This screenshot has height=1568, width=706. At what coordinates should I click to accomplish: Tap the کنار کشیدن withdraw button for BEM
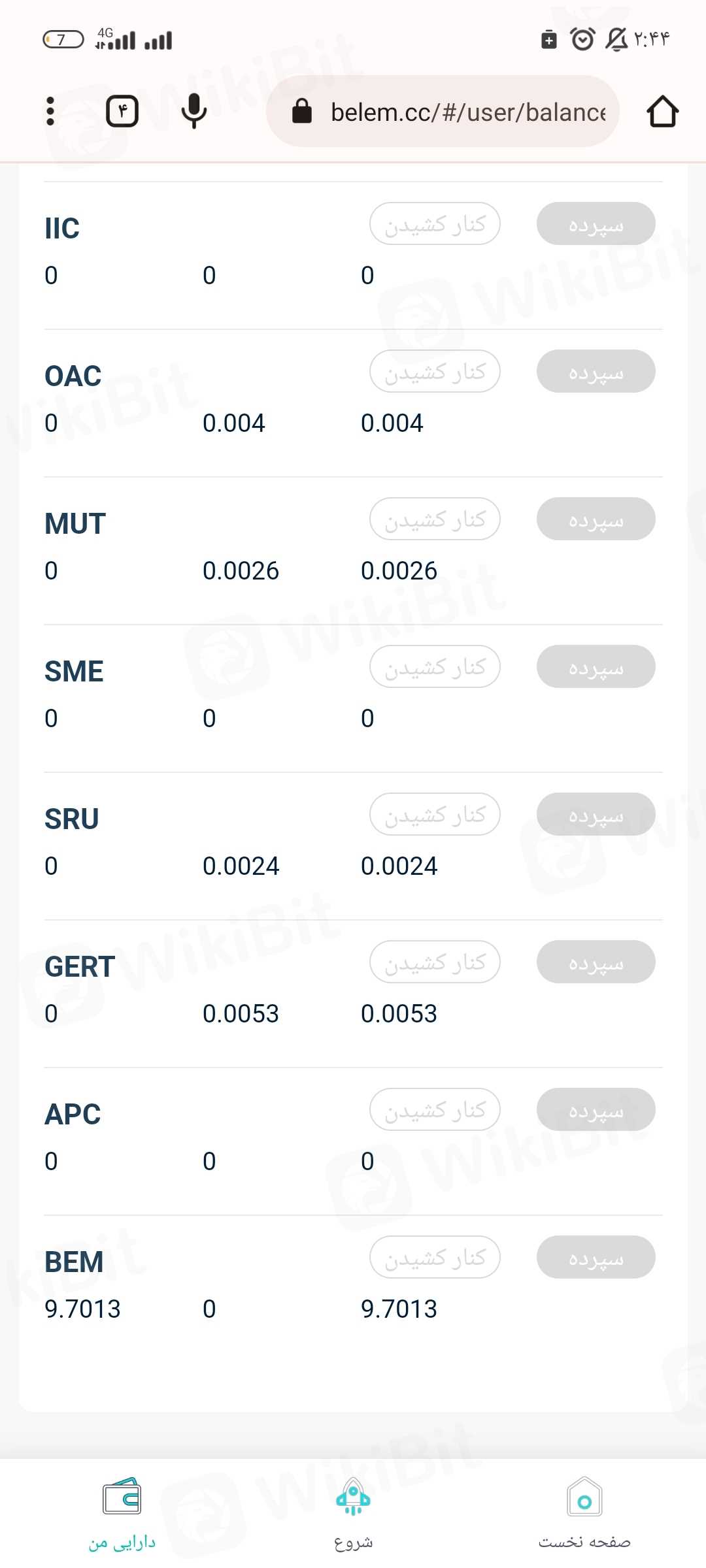point(435,1257)
